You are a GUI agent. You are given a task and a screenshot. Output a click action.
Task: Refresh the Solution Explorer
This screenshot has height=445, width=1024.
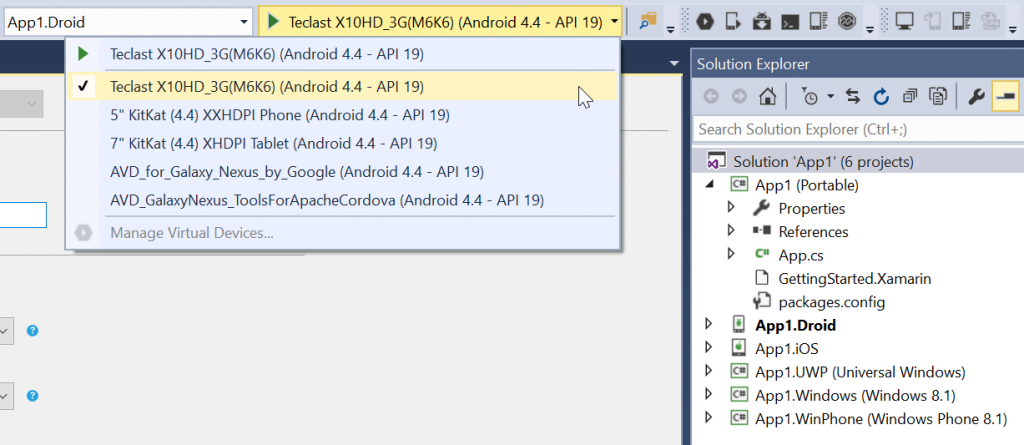[881, 97]
